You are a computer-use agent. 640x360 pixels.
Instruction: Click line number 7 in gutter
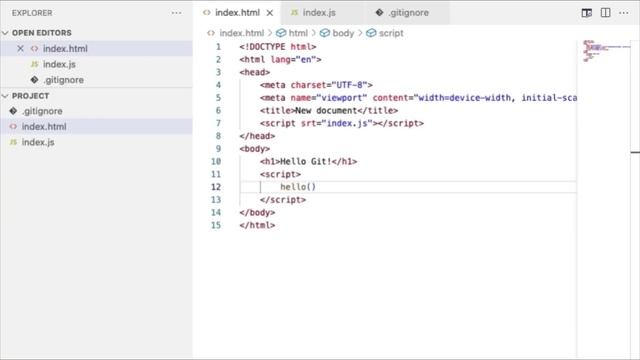(218, 123)
